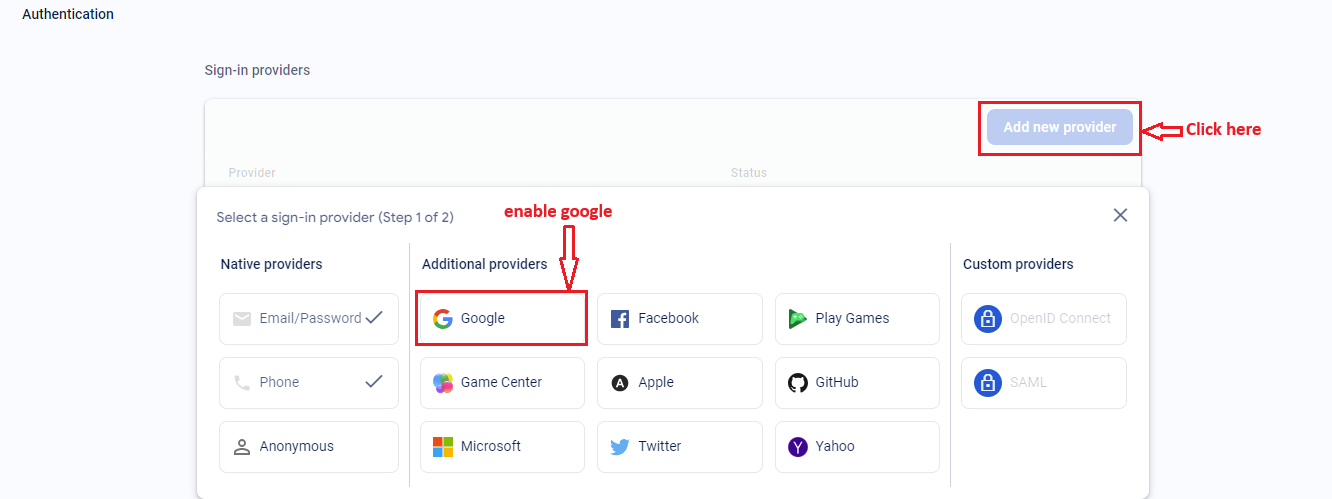Click the Apple logo icon

click(x=620, y=383)
